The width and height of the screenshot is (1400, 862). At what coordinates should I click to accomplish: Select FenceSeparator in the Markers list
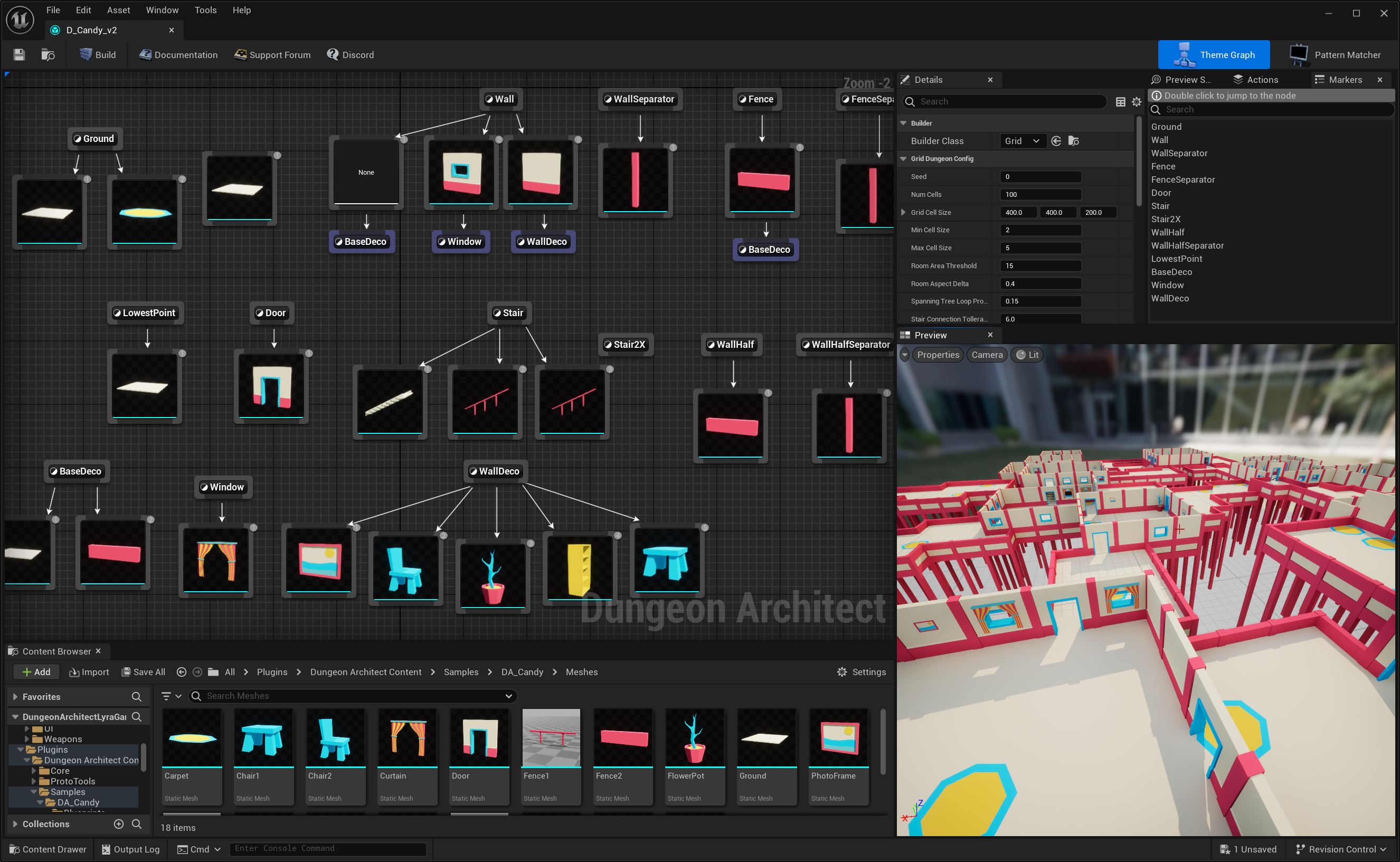coord(1183,179)
